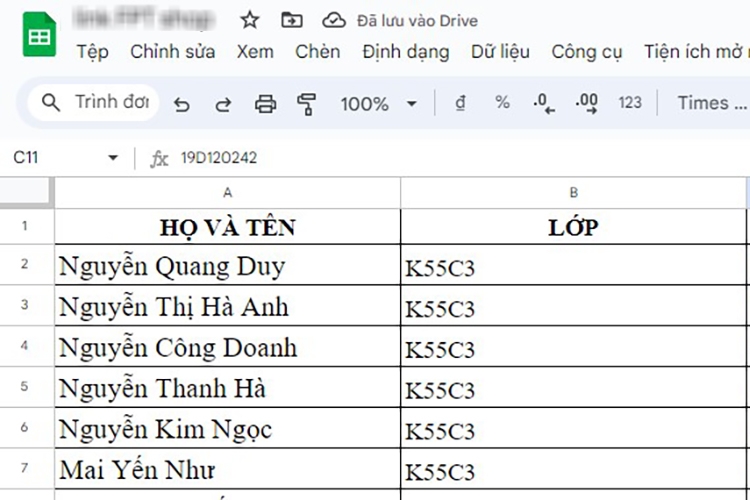Viewport: 750px width, 500px height.
Task: Select row 2 header
Action: click(27, 265)
